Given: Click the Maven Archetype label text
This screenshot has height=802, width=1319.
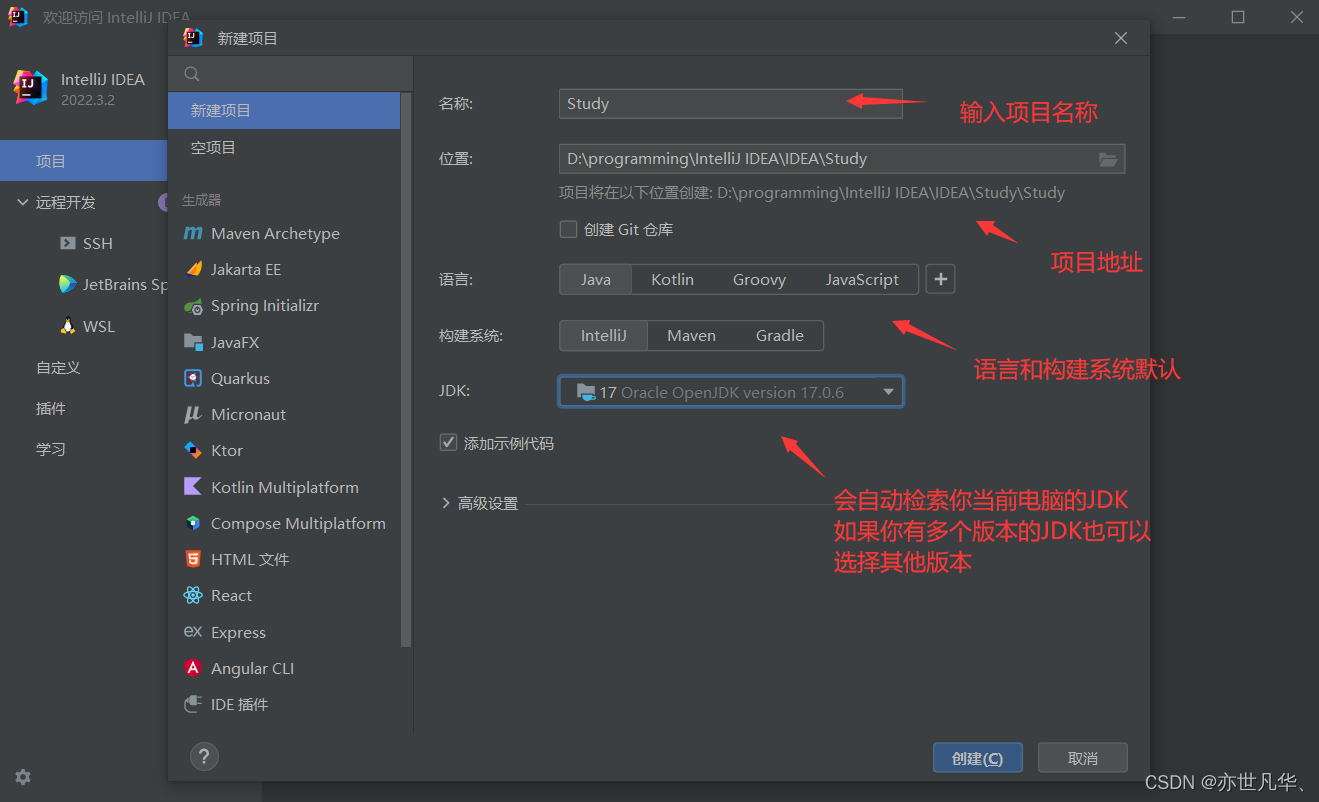Looking at the screenshot, I should pyautogui.click(x=275, y=233).
